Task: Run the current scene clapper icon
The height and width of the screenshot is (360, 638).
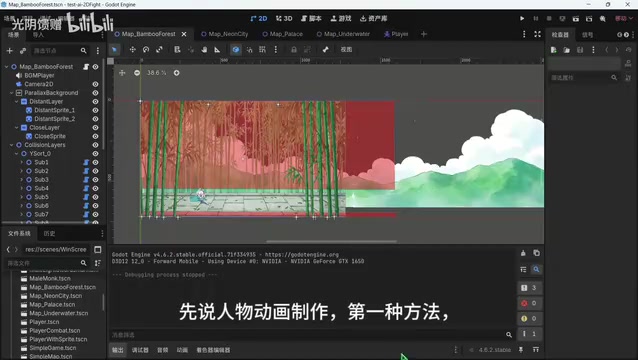Action: click(576, 18)
